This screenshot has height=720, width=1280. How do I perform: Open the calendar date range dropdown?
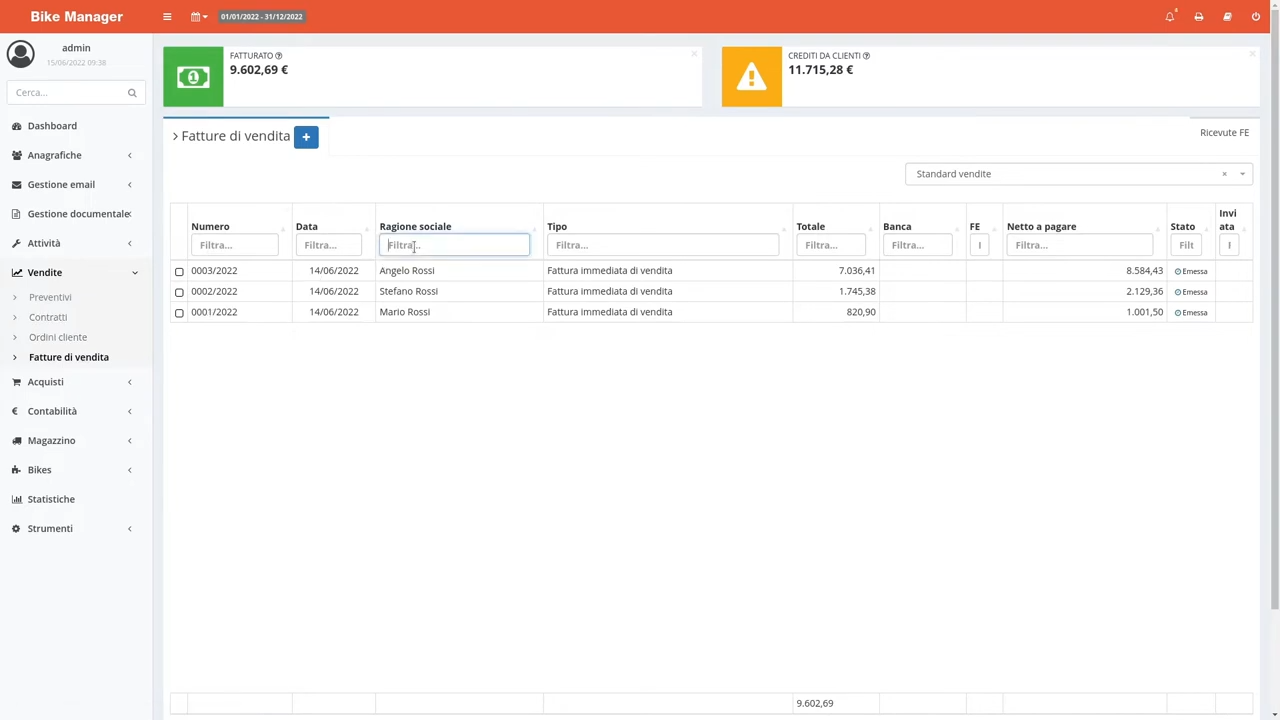coord(199,17)
